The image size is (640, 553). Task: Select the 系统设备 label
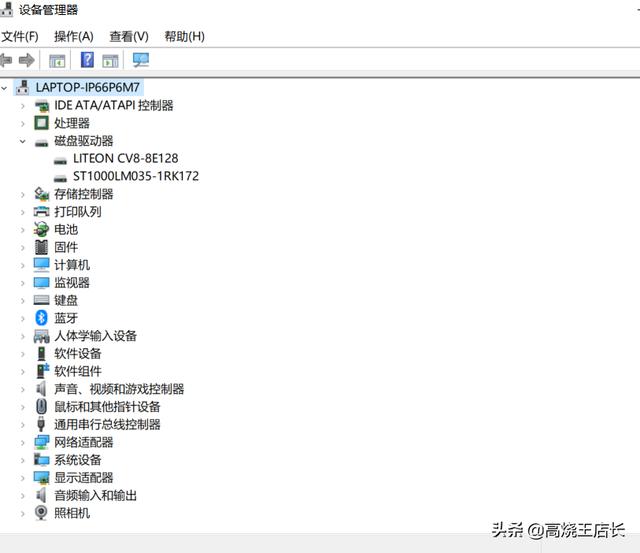pos(78,460)
